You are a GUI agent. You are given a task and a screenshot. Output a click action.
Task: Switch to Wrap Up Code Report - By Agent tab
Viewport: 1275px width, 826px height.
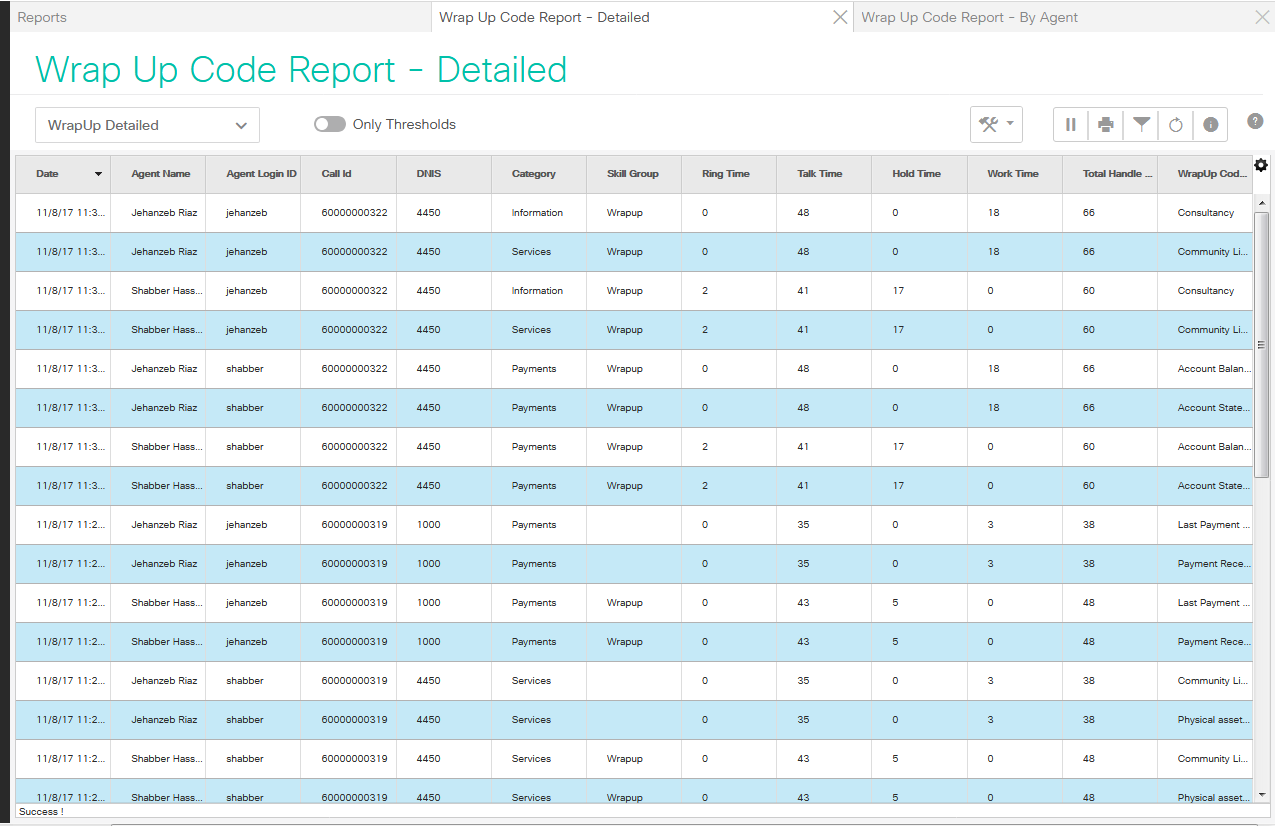point(969,17)
